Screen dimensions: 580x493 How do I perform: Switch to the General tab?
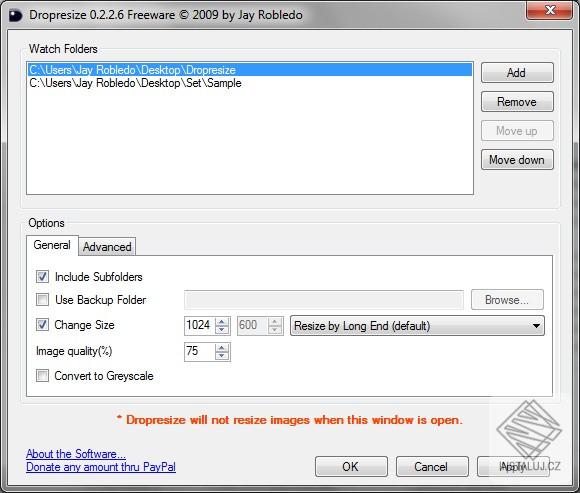click(x=52, y=245)
